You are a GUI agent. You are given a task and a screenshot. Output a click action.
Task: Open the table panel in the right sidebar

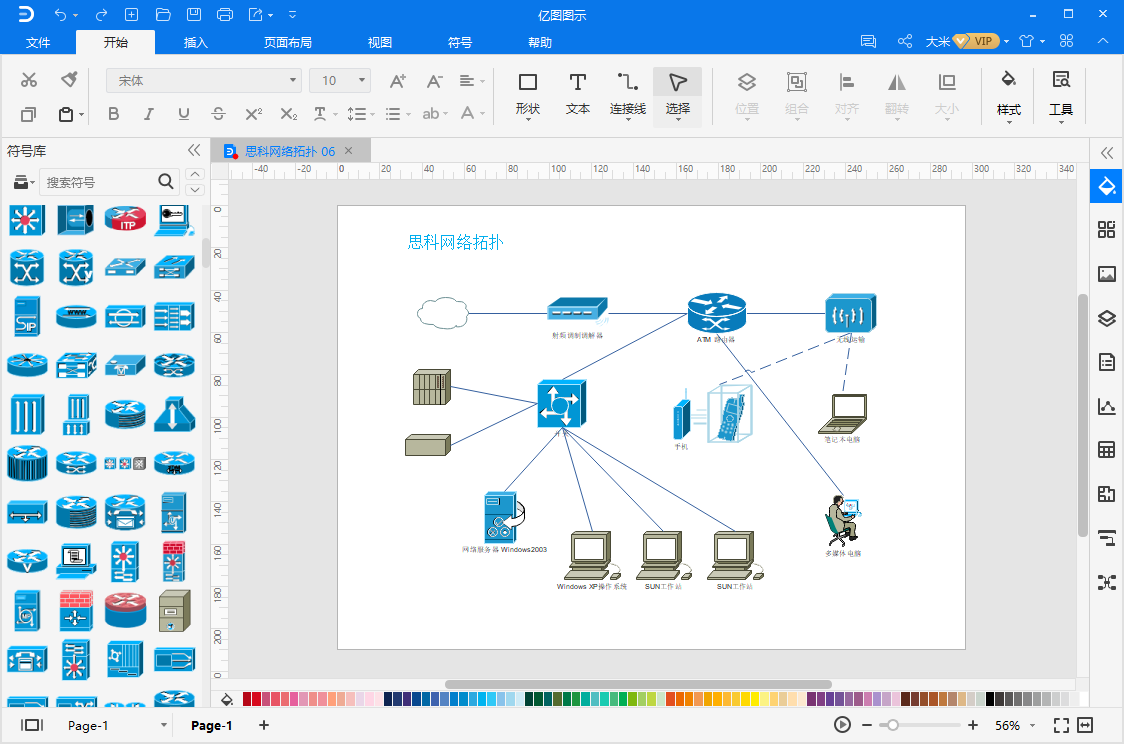pyautogui.click(x=1107, y=450)
